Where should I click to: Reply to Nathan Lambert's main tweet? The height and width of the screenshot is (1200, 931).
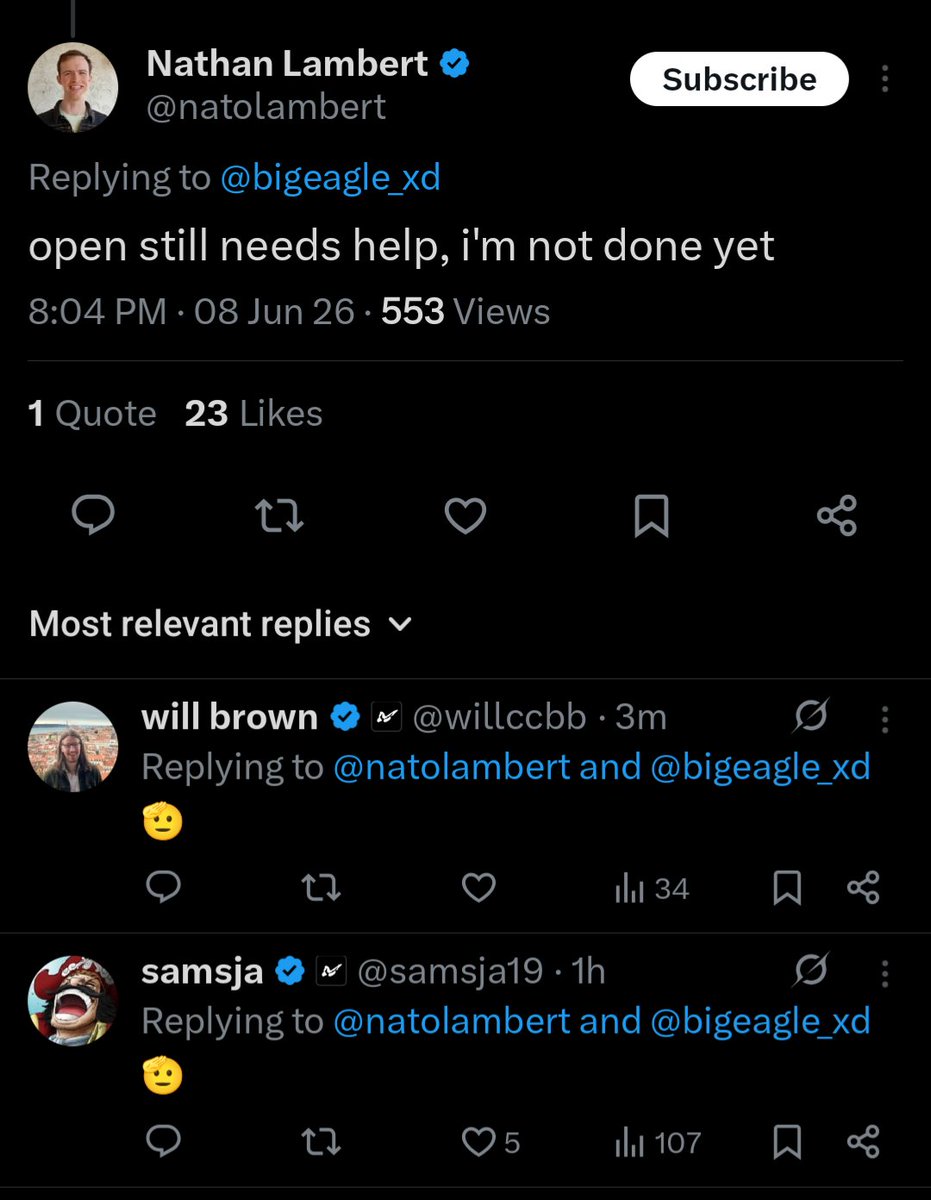tap(93, 516)
